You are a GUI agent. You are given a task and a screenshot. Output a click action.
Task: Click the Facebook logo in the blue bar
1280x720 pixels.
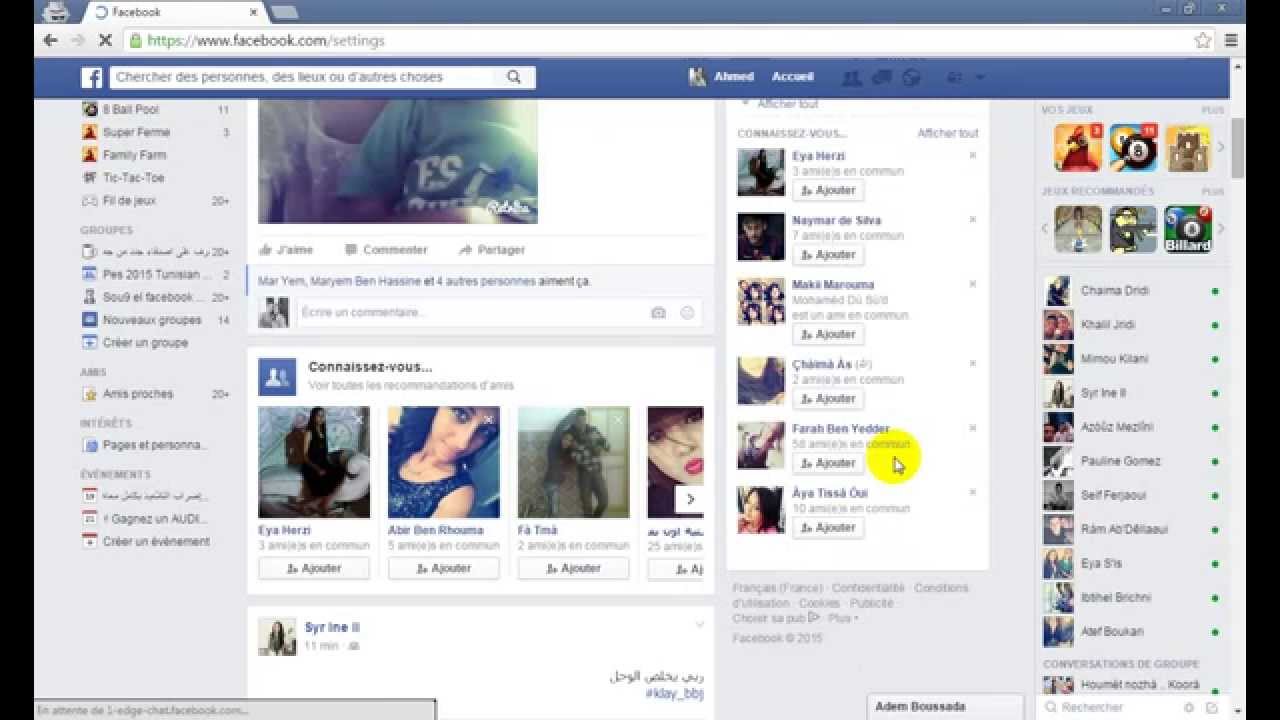(x=92, y=77)
